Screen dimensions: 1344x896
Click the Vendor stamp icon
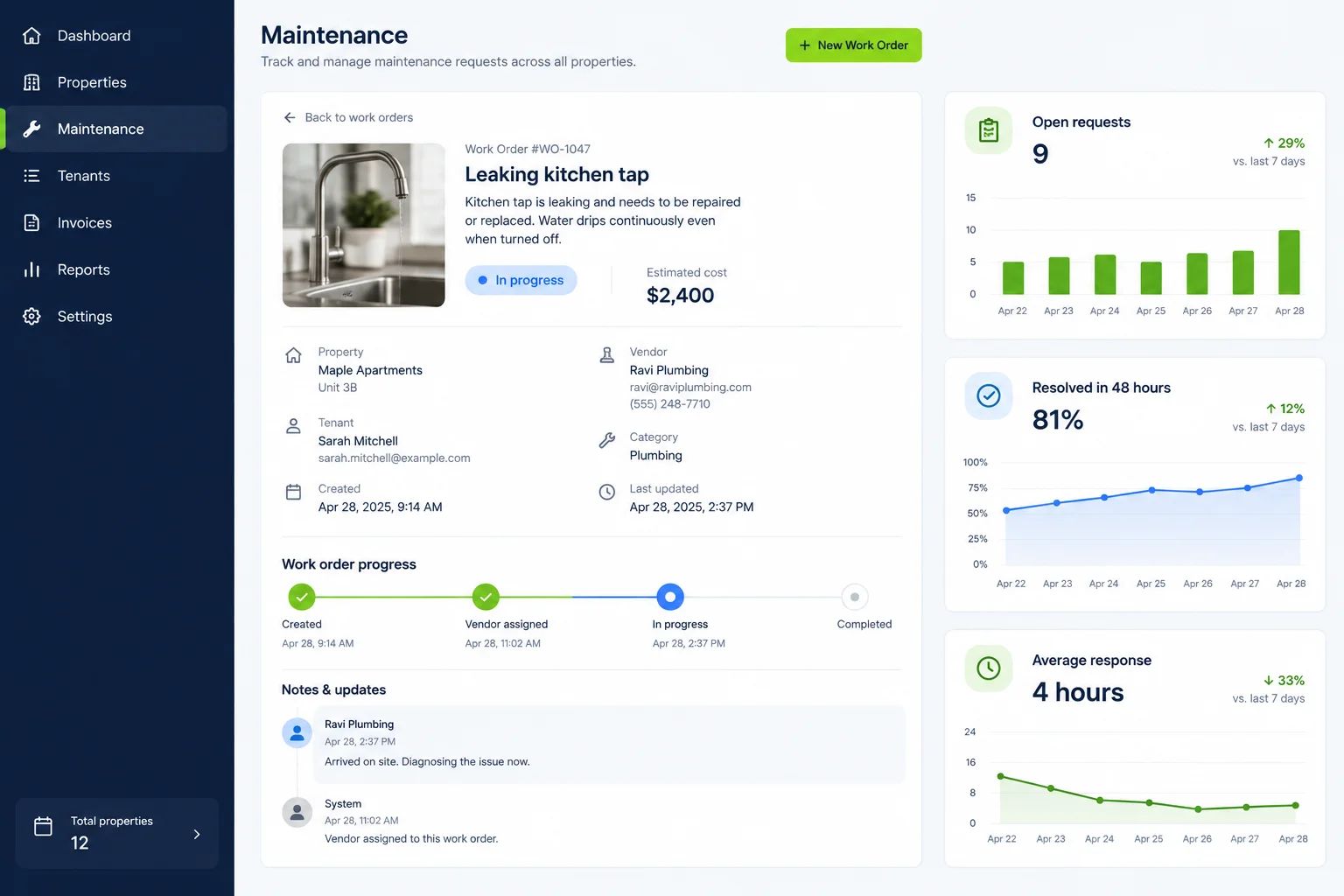[x=607, y=355]
